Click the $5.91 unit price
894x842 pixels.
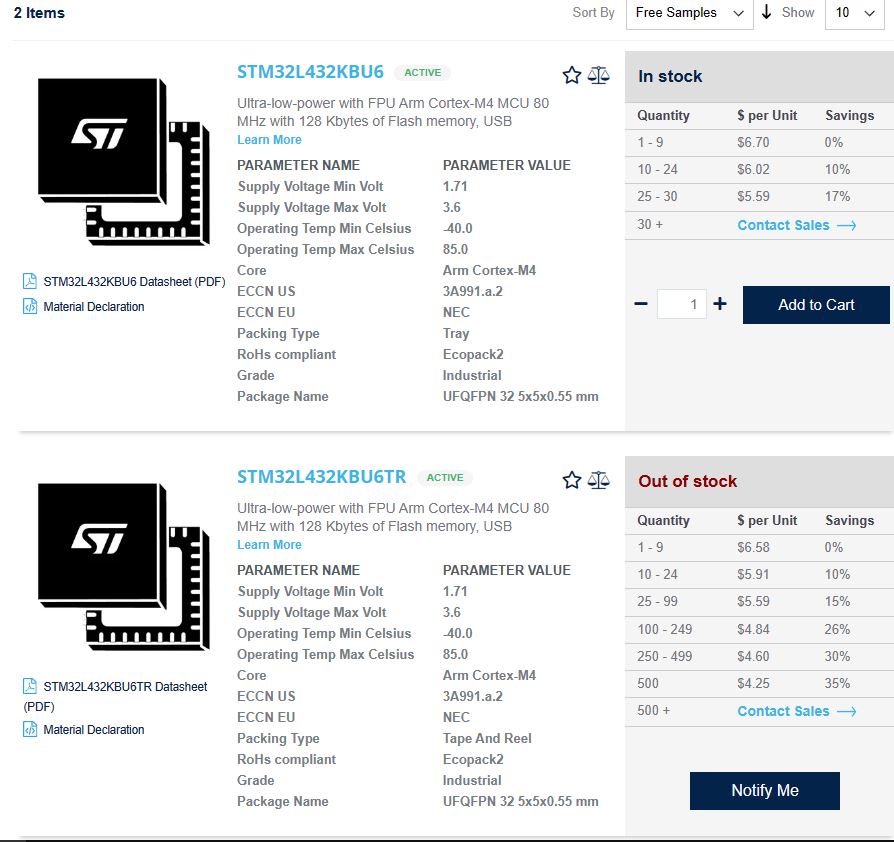click(753, 574)
